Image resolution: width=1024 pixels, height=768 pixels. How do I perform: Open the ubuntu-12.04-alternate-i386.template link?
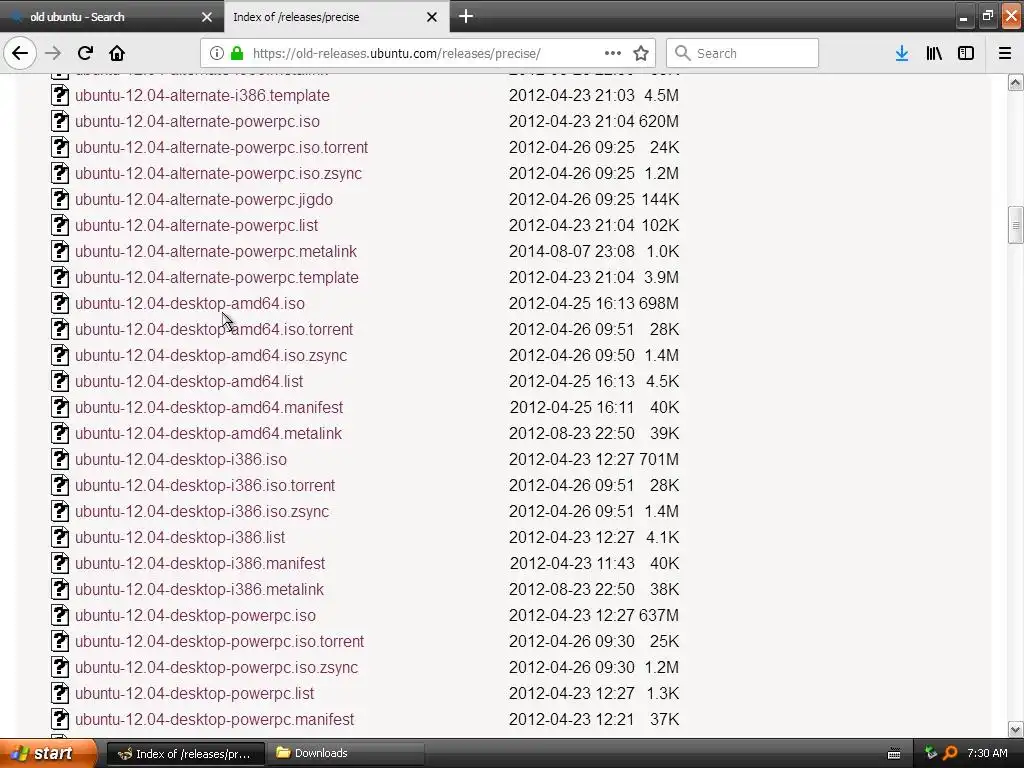(x=202, y=95)
